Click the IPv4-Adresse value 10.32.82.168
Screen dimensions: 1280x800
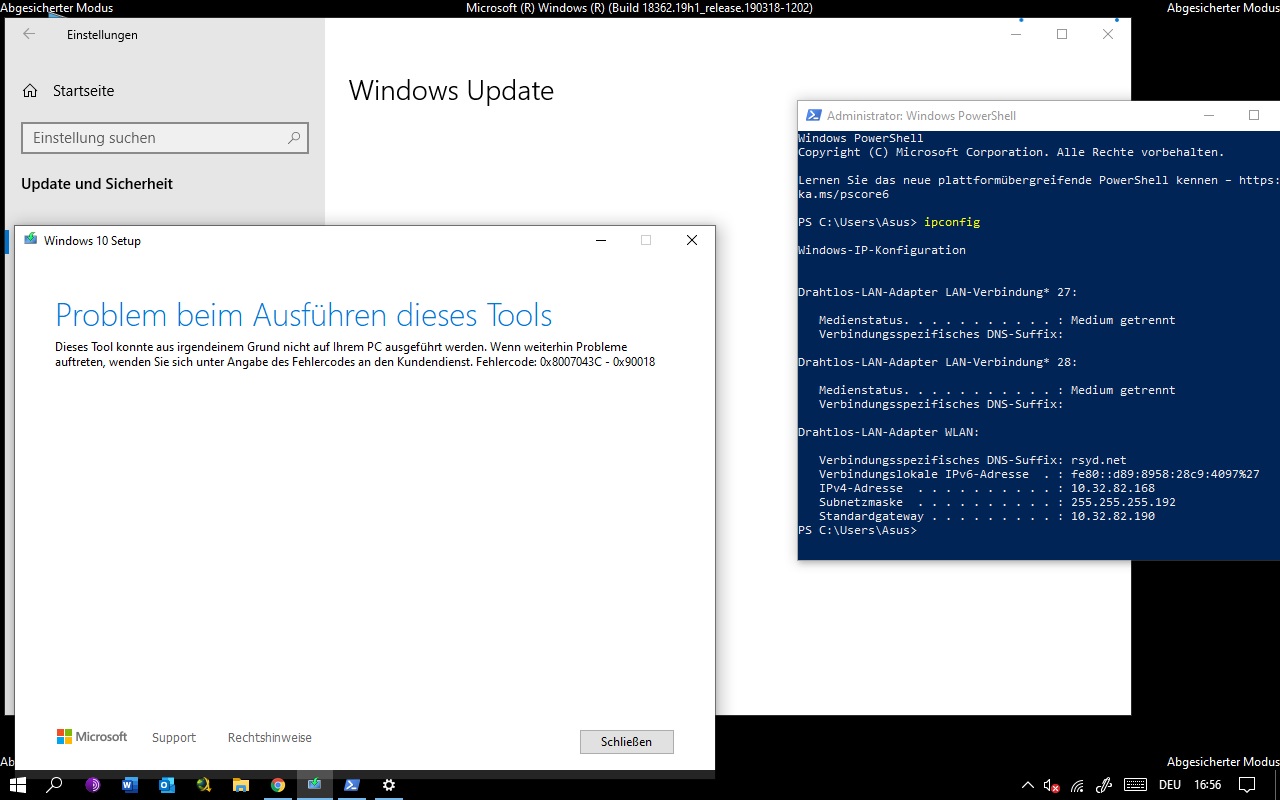[1113, 488]
